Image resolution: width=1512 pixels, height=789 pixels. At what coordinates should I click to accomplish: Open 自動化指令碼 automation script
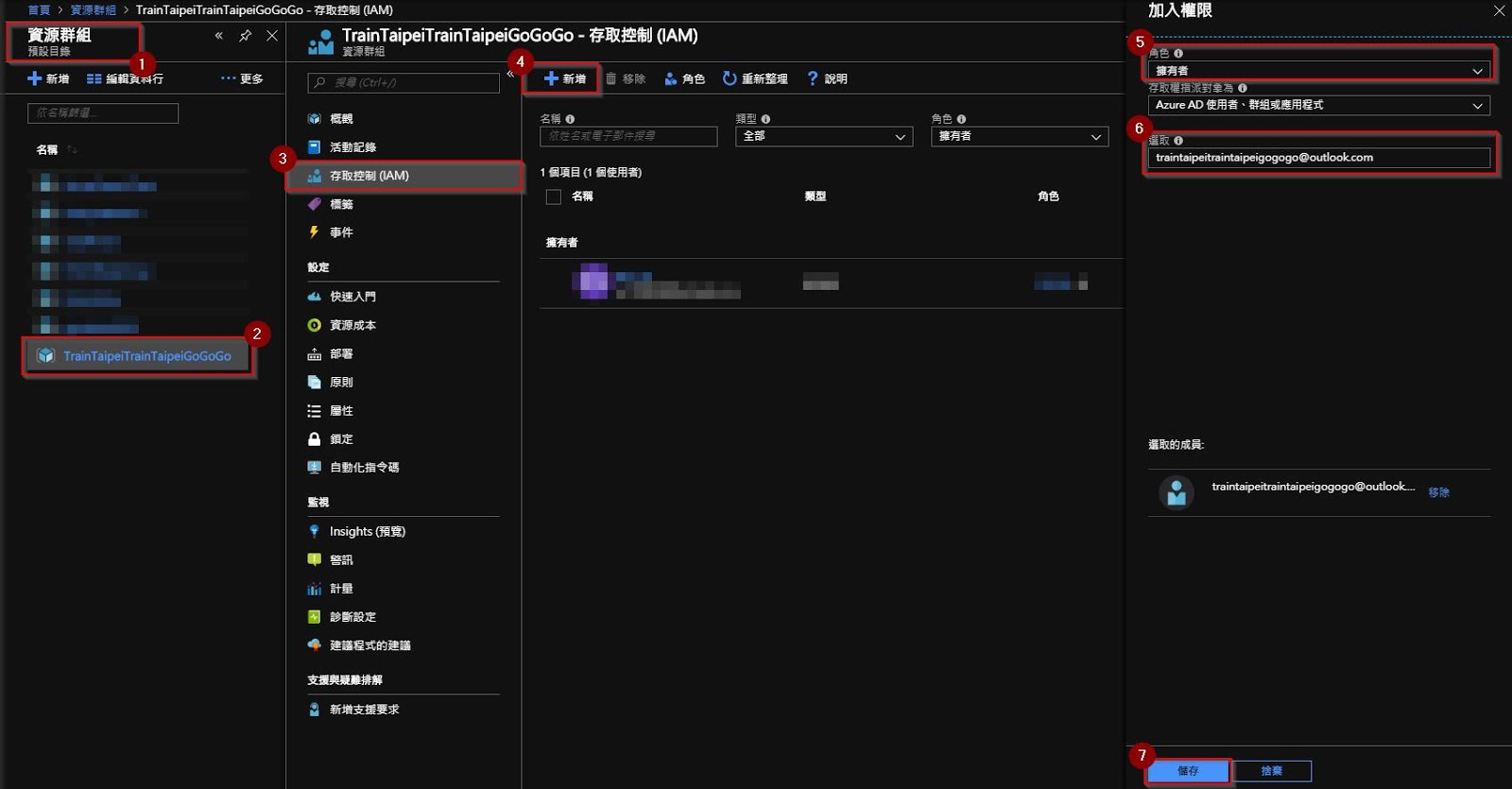point(364,468)
